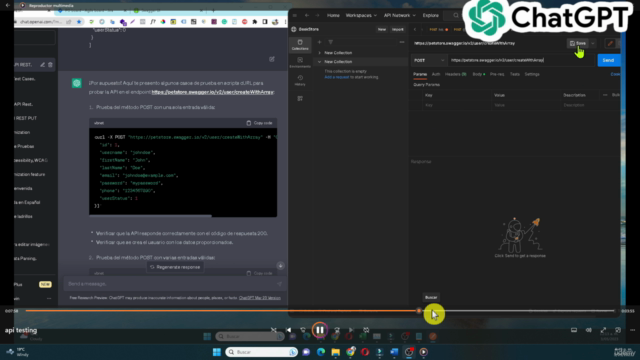Delete the API REST chat with trash icon
This screenshot has width=640, height=360.
click(x=50, y=64)
